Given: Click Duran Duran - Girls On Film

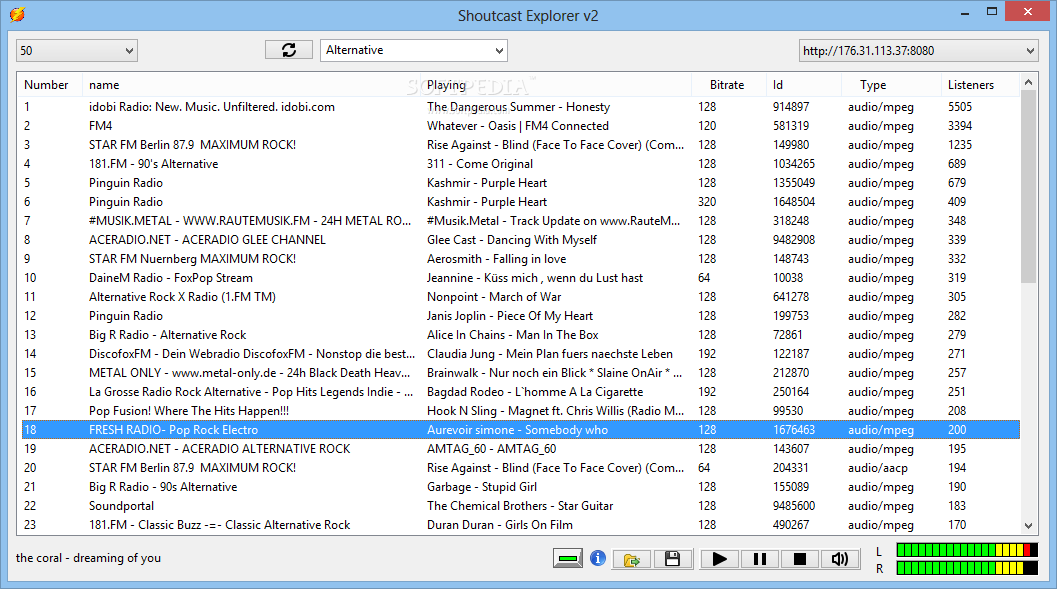Looking at the screenshot, I should 500,524.
